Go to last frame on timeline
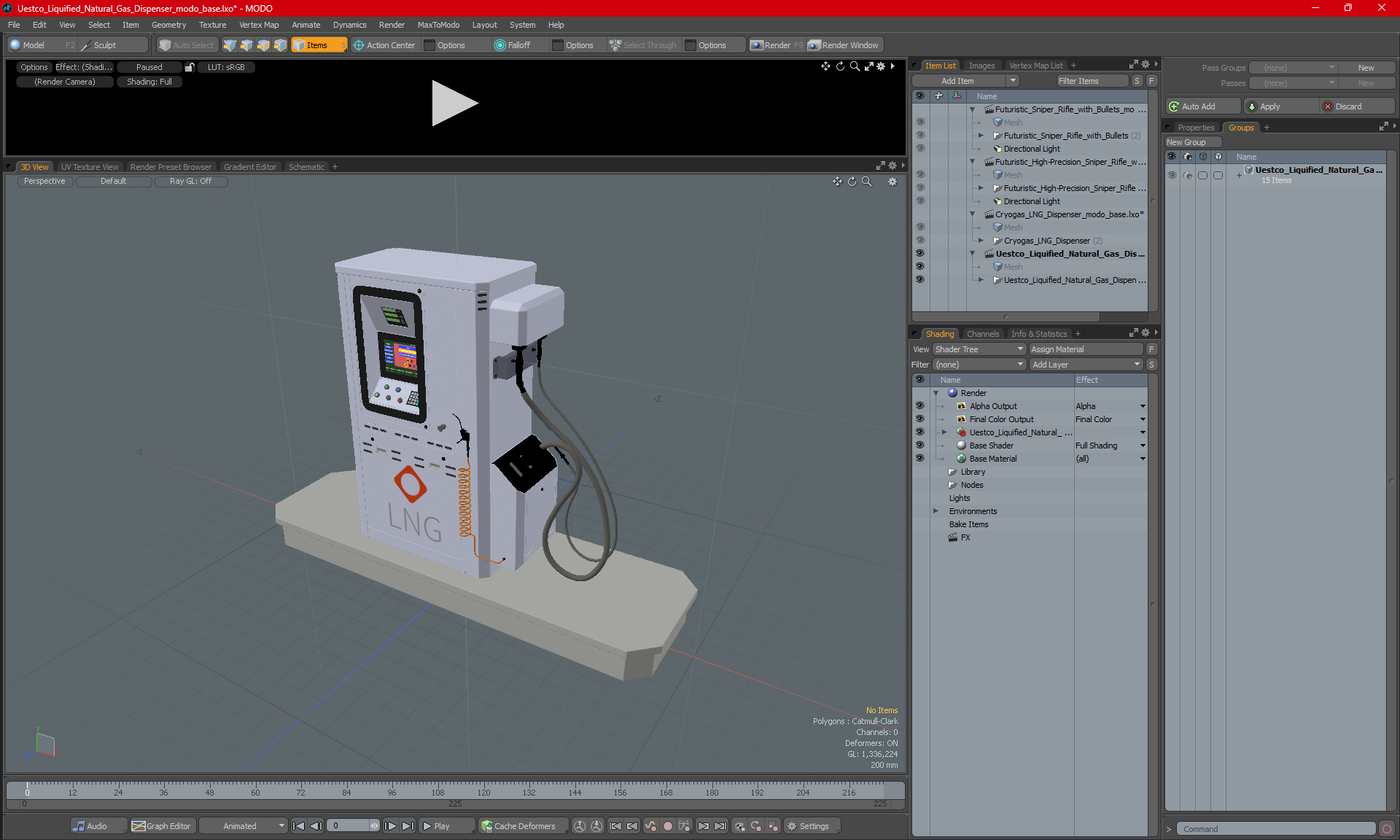This screenshot has height=840, width=1400. click(x=408, y=826)
